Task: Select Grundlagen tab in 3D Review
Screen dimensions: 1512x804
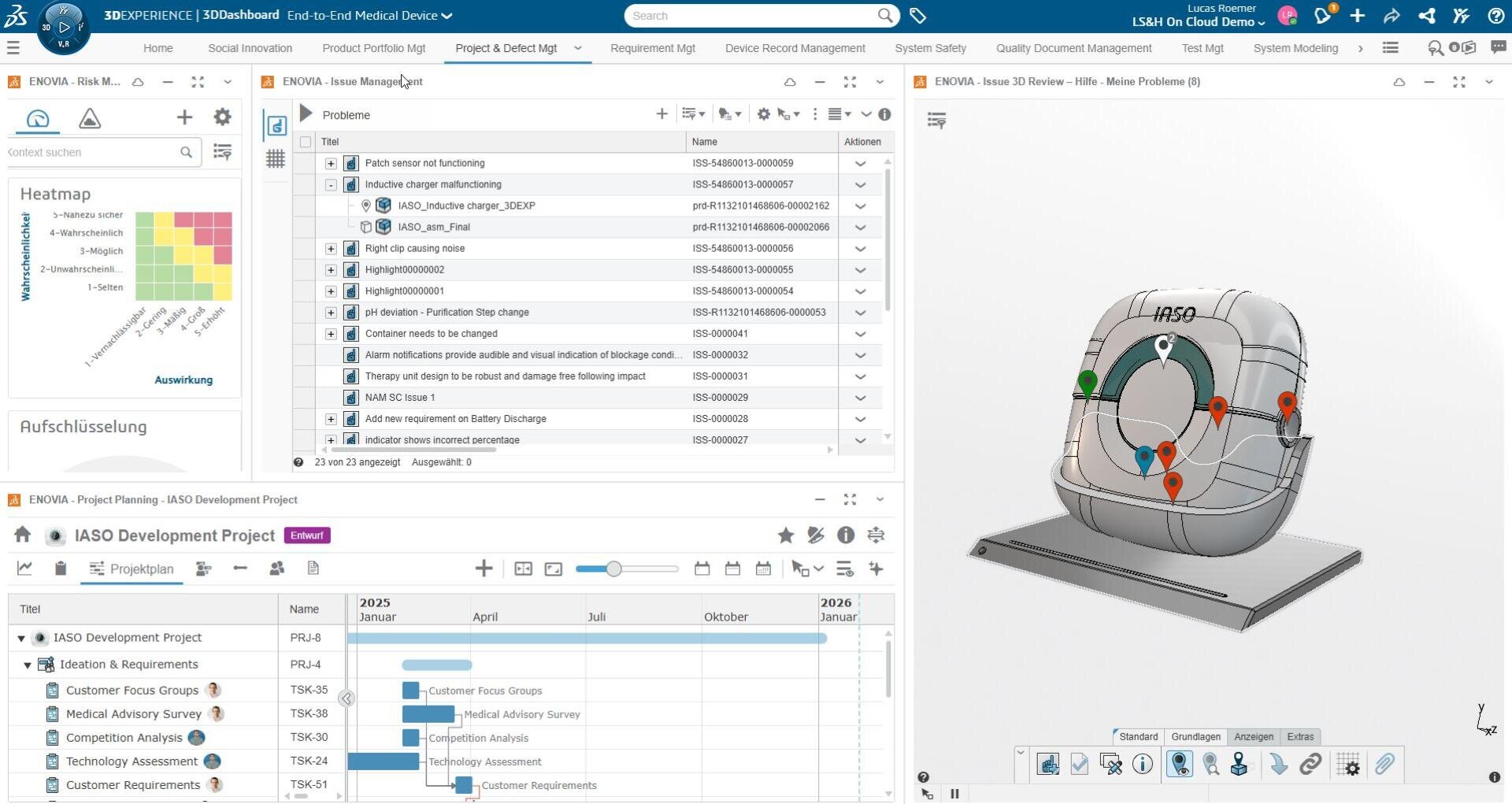Action: 1195,736
